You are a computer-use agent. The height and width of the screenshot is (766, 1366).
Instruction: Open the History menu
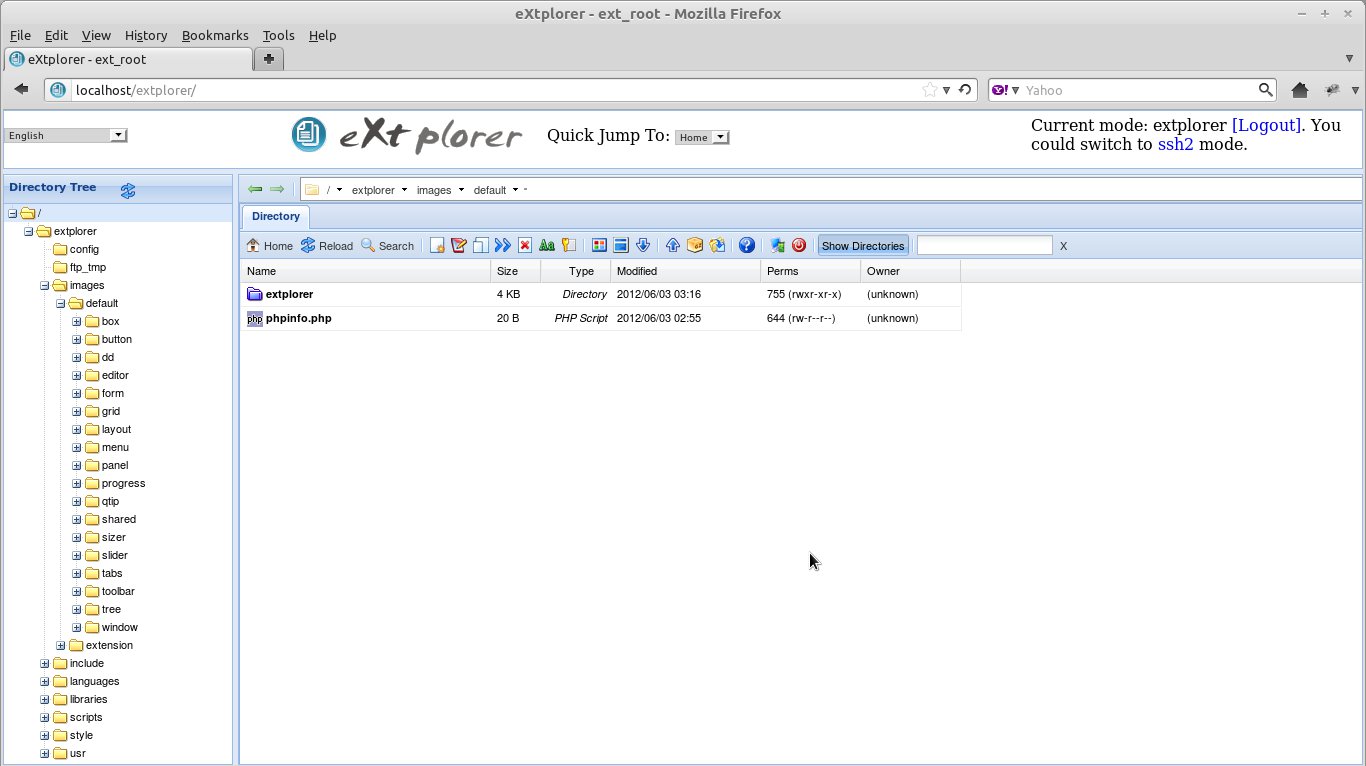coord(146,35)
